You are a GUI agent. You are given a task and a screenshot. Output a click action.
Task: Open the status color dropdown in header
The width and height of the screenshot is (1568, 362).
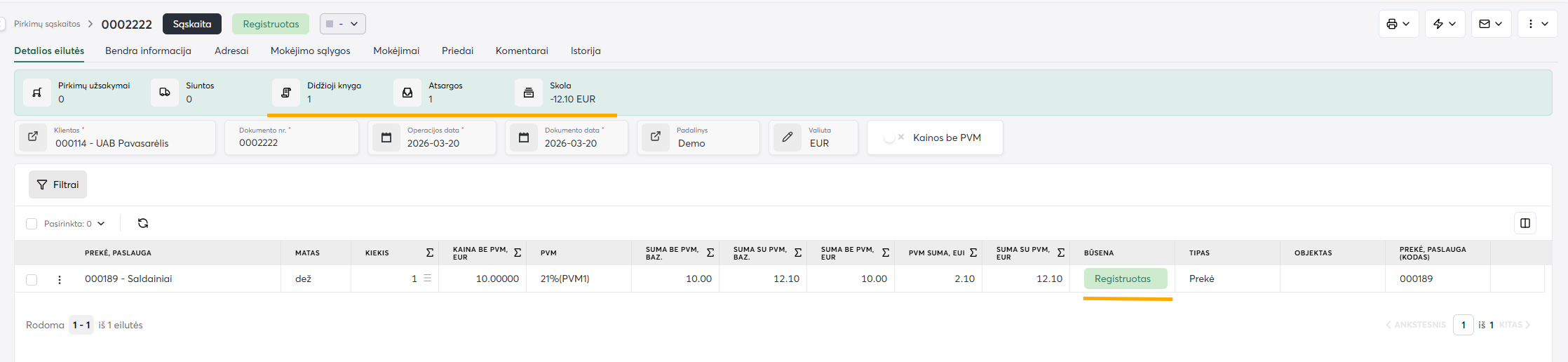coord(342,24)
